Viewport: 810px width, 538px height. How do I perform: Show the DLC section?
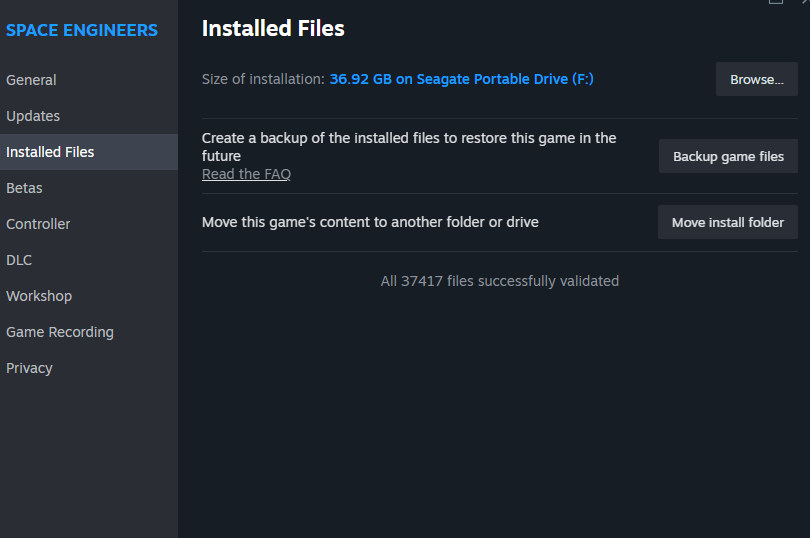point(19,260)
